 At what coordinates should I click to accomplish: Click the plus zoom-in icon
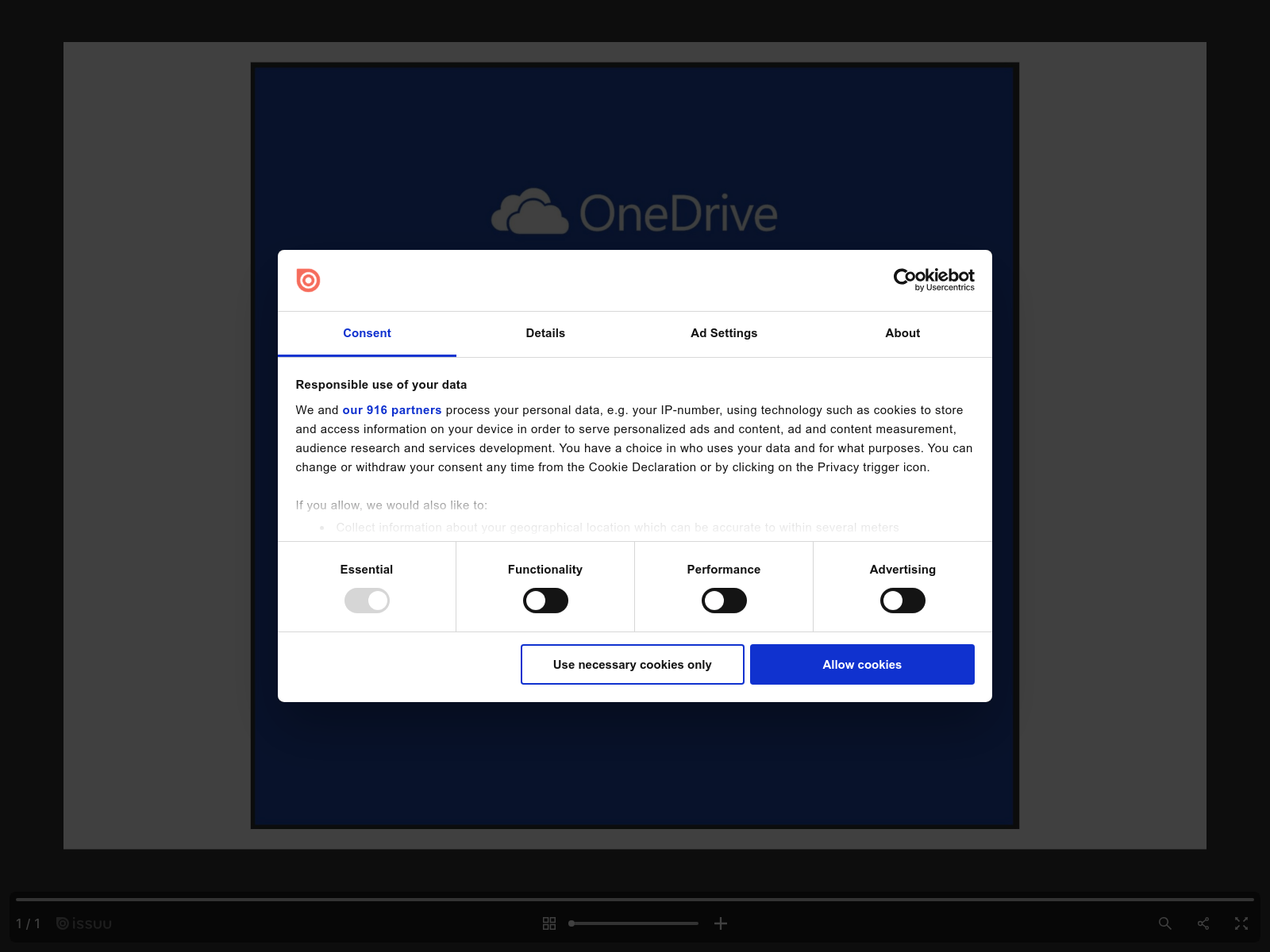click(x=721, y=923)
